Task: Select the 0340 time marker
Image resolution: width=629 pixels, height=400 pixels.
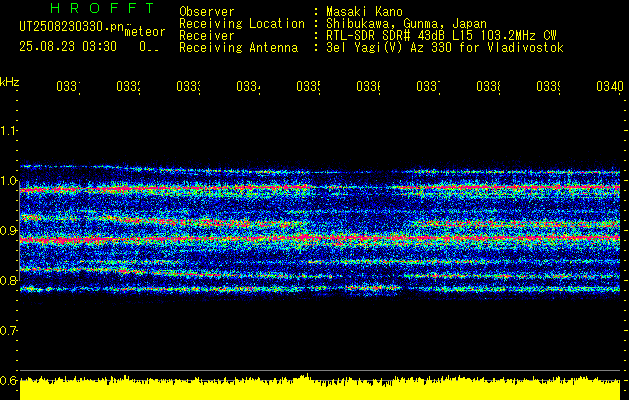Action: pyautogui.click(x=610, y=86)
